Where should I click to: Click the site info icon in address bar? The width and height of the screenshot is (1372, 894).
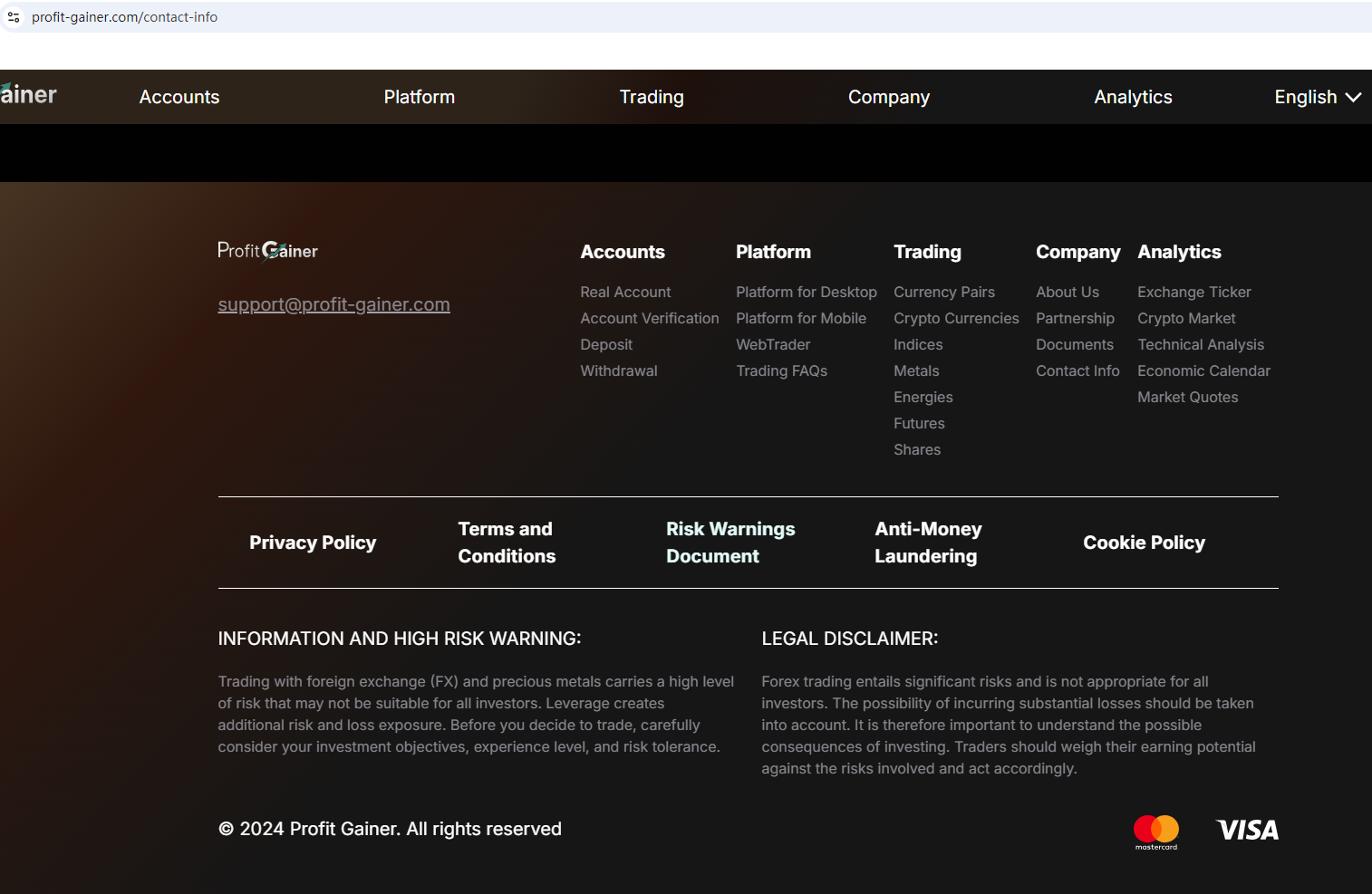click(x=14, y=17)
